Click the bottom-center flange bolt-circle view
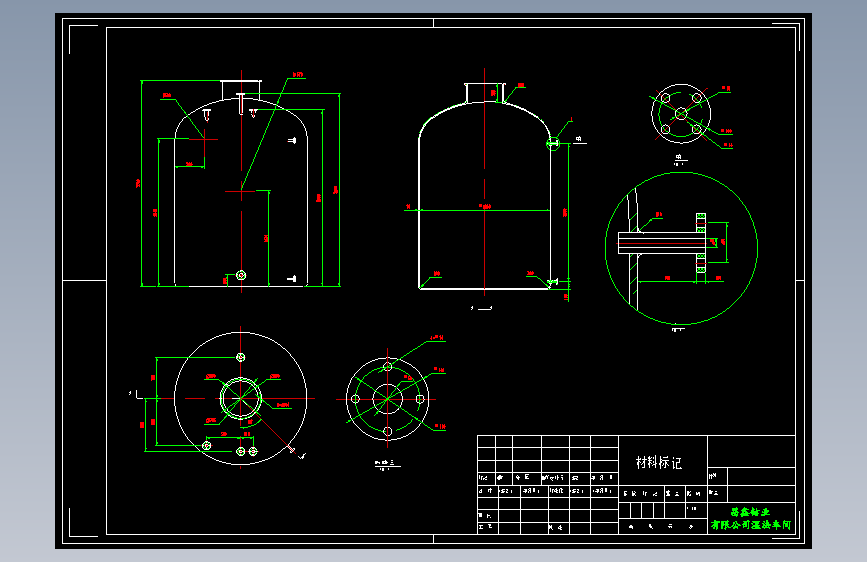The height and width of the screenshot is (562, 867). pyautogui.click(x=388, y=399)
